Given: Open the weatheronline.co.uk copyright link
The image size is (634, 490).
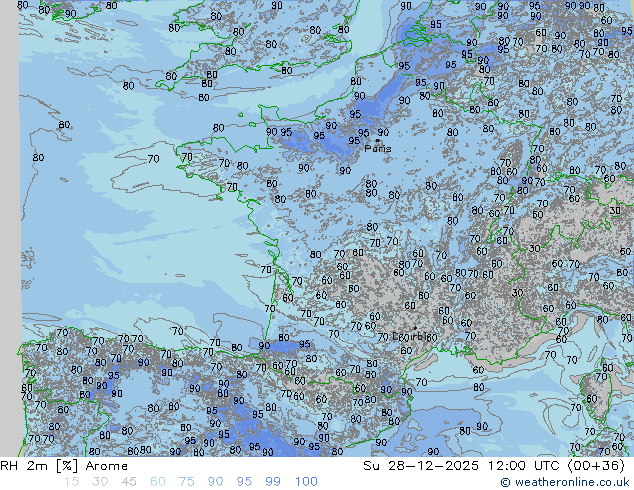Looking at the screenshot, I should point(564,482).
